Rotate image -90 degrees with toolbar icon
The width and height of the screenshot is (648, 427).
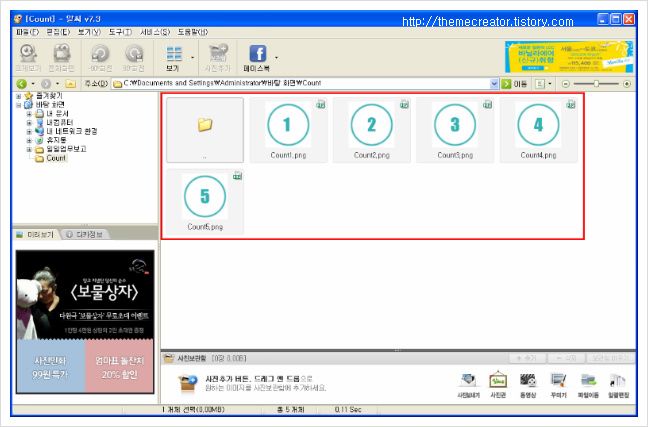(100, 57)
